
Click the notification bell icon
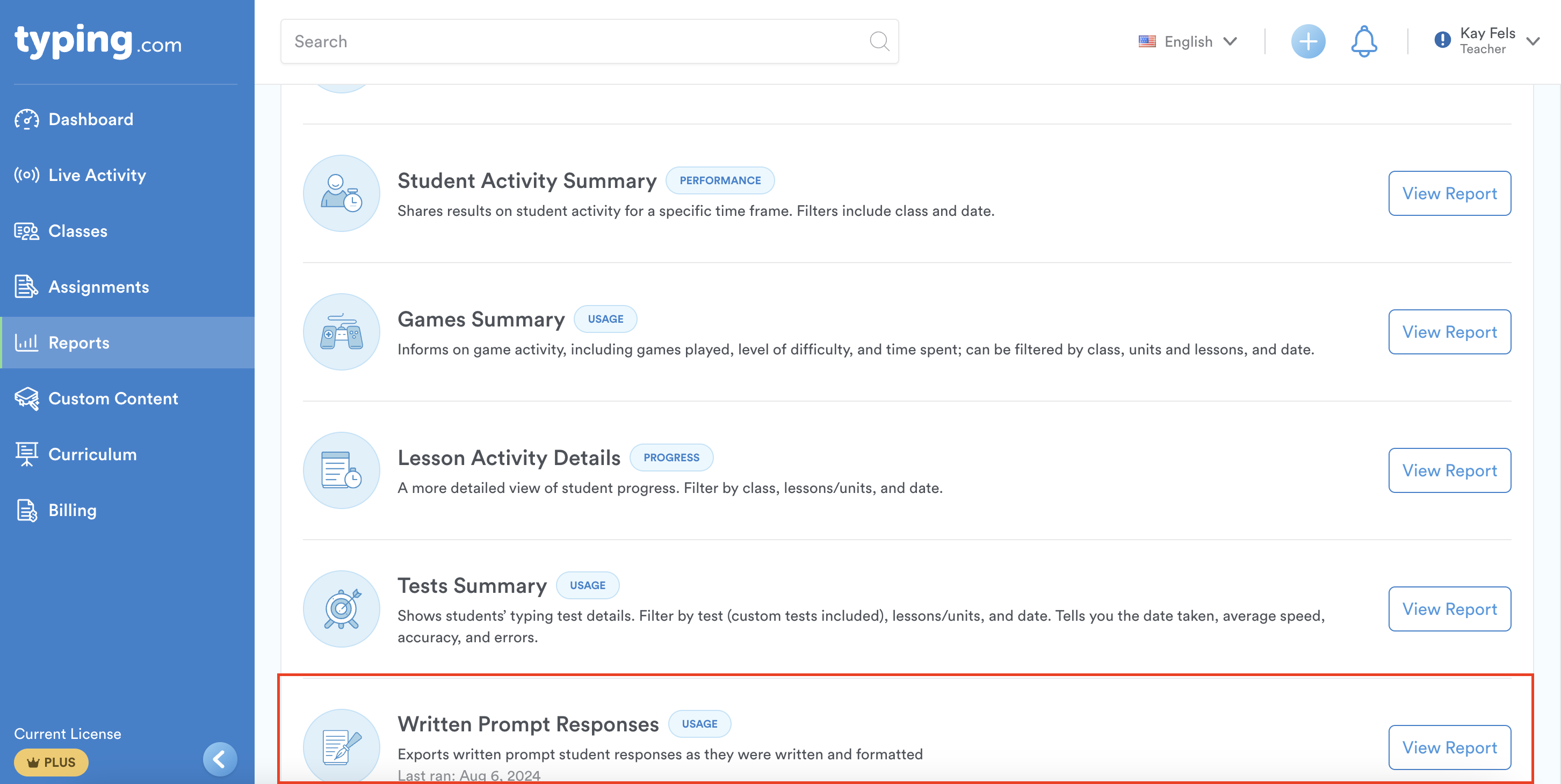click(x=1363, y=41)
